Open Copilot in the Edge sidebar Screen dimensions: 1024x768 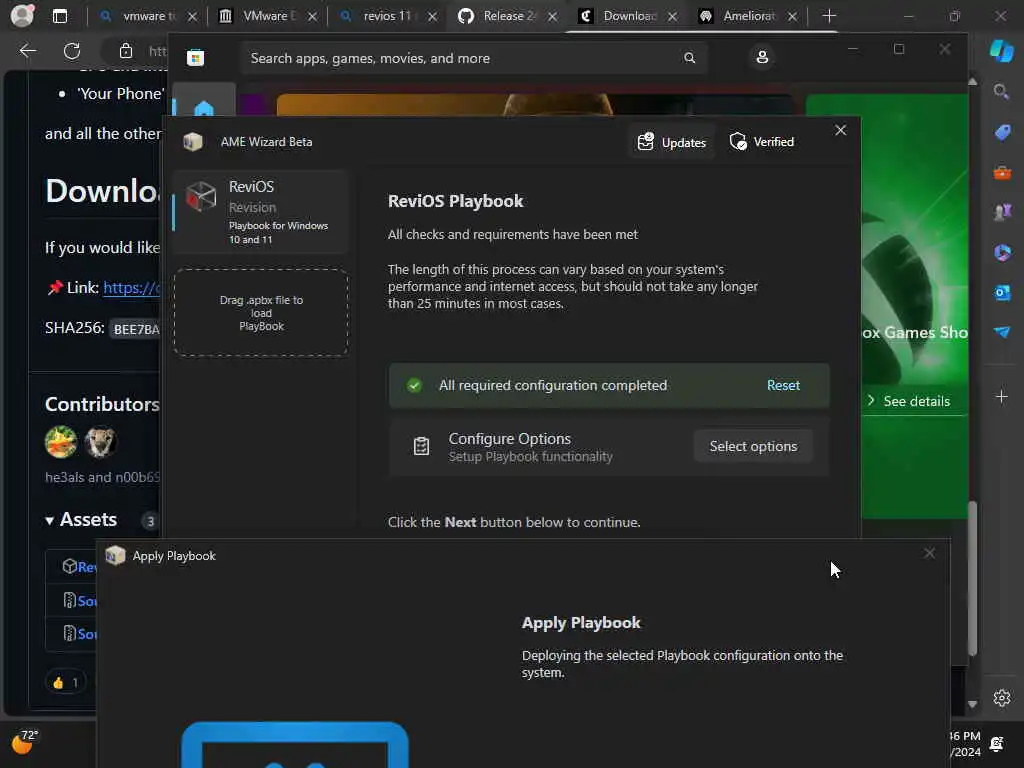pyautogui.click(x=1002, y=50)
